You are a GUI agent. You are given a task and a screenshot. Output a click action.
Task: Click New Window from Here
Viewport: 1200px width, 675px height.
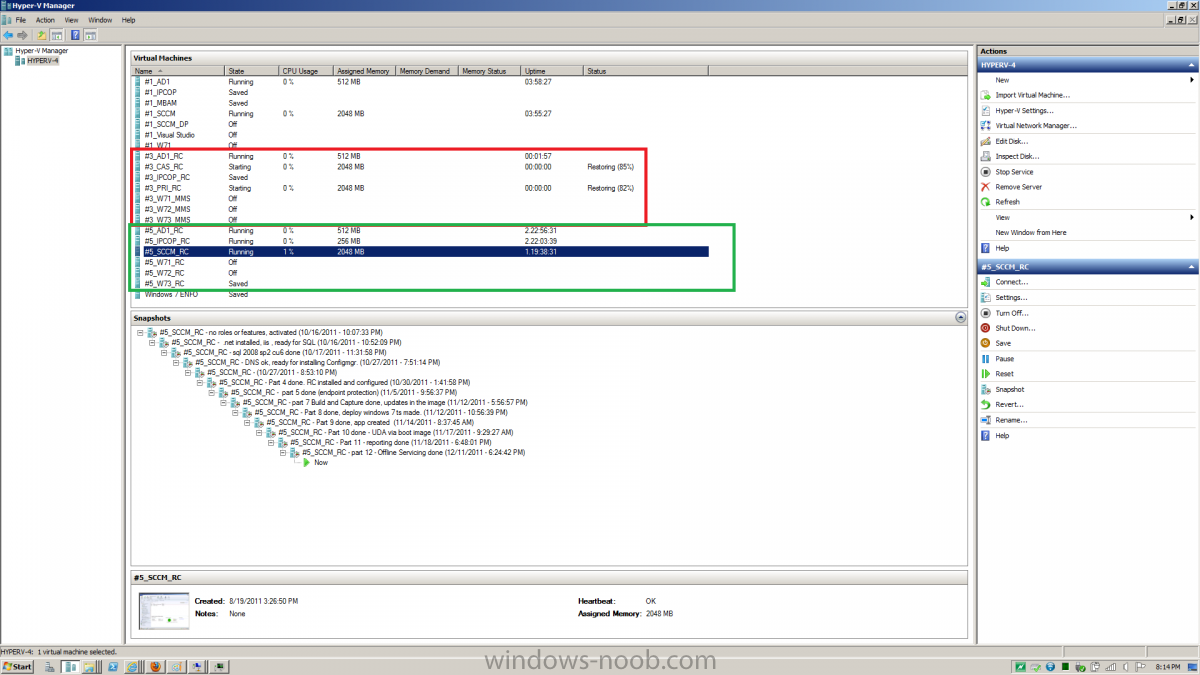pyautogui.click(x=1031, y=232)
